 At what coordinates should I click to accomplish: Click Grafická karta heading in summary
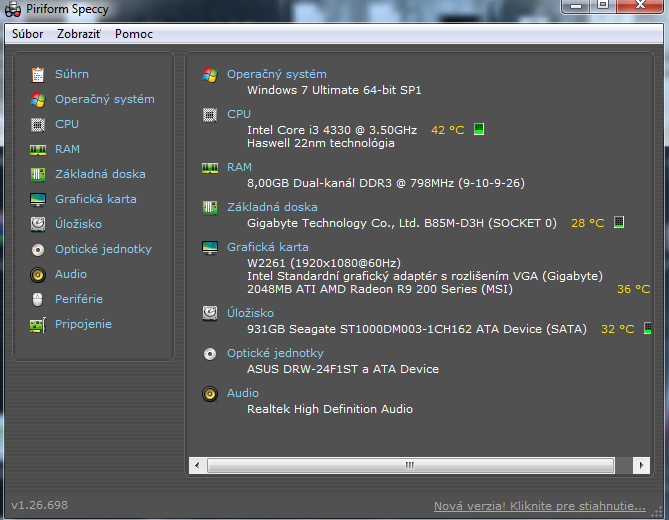[x=268, y=247]
